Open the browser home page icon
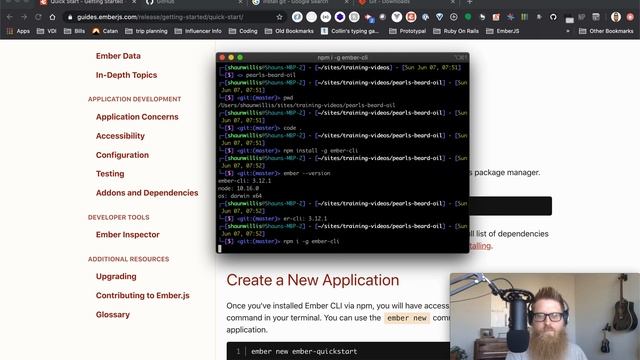This screenshot has width=640, height=360. click(52, 17)
